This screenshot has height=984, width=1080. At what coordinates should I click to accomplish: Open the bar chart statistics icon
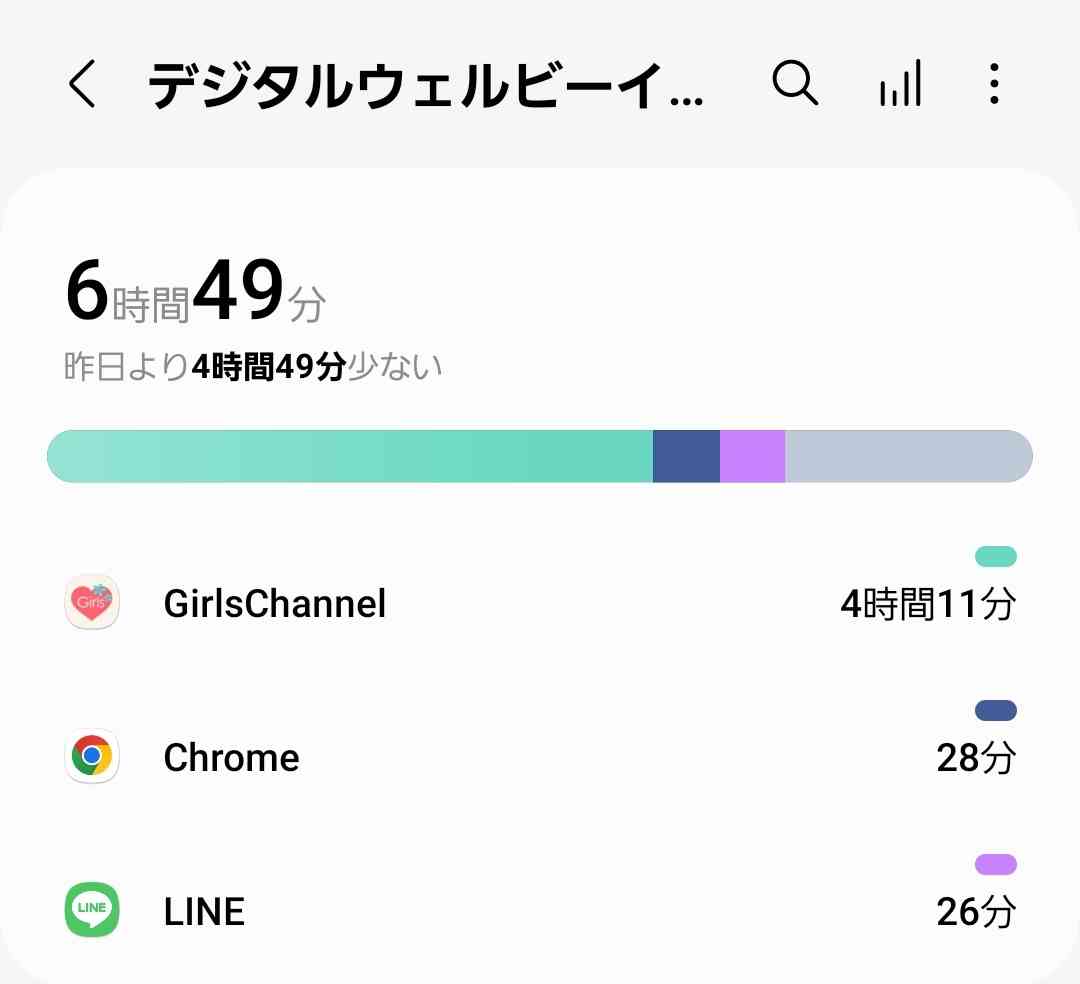click(x=900, y=83)
